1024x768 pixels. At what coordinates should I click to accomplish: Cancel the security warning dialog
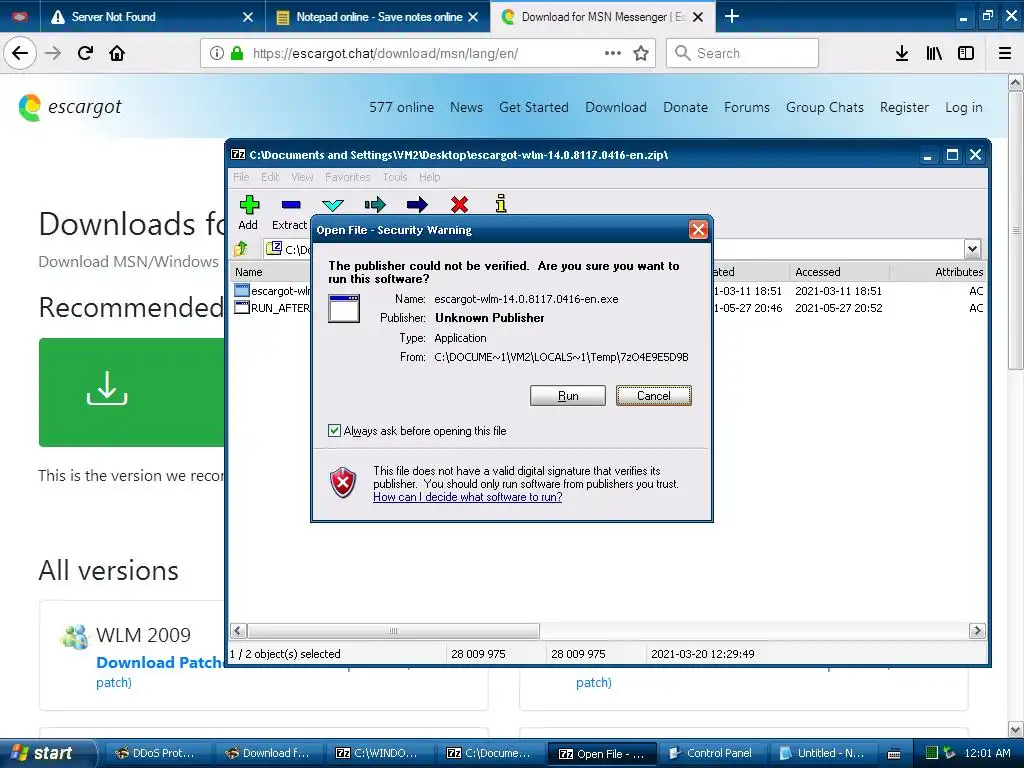point(653,396)
